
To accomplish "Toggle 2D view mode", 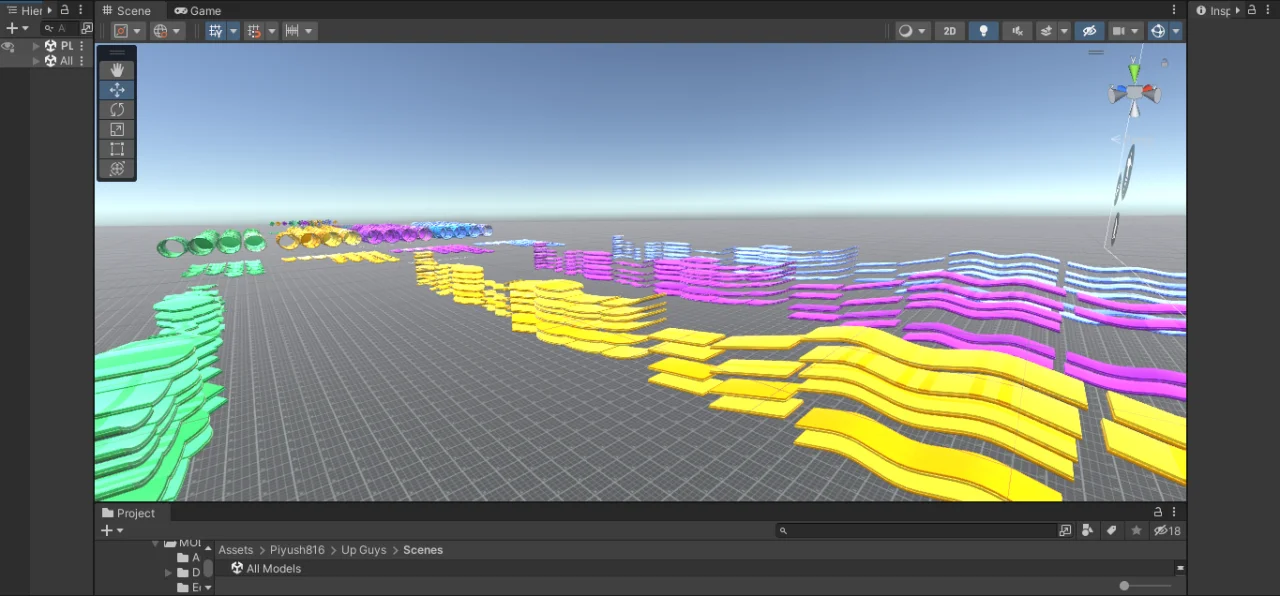I will pos(949,31).
